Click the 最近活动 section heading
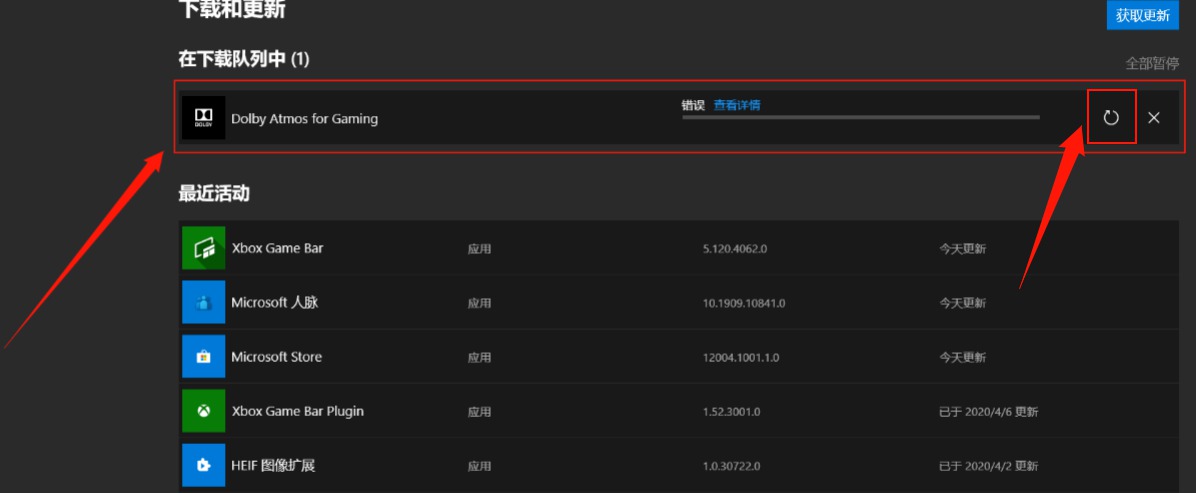Screen dimensions: 1196x493 (214, 193)
